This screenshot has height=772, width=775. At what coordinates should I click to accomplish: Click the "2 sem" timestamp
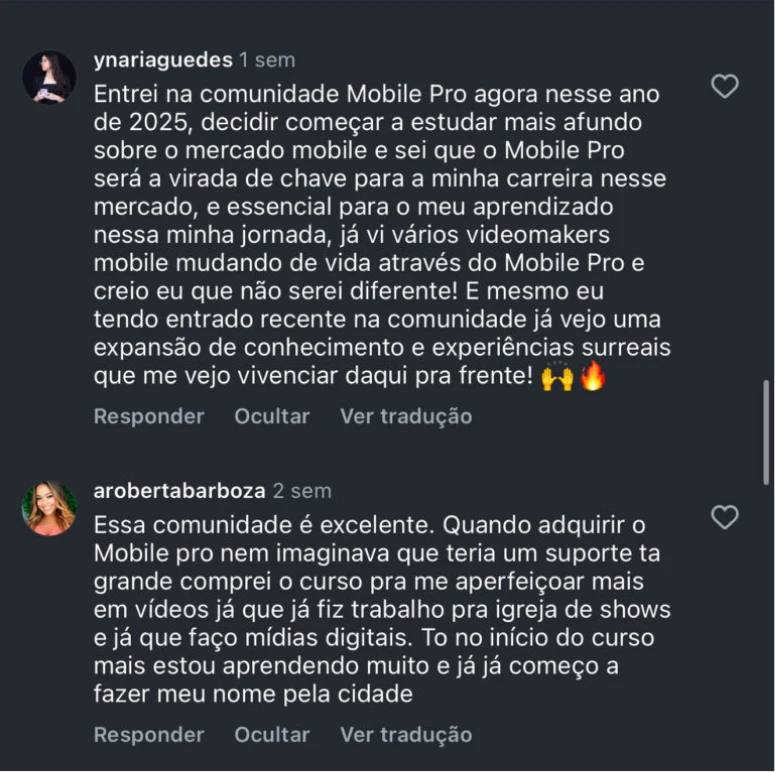point(302,491)
